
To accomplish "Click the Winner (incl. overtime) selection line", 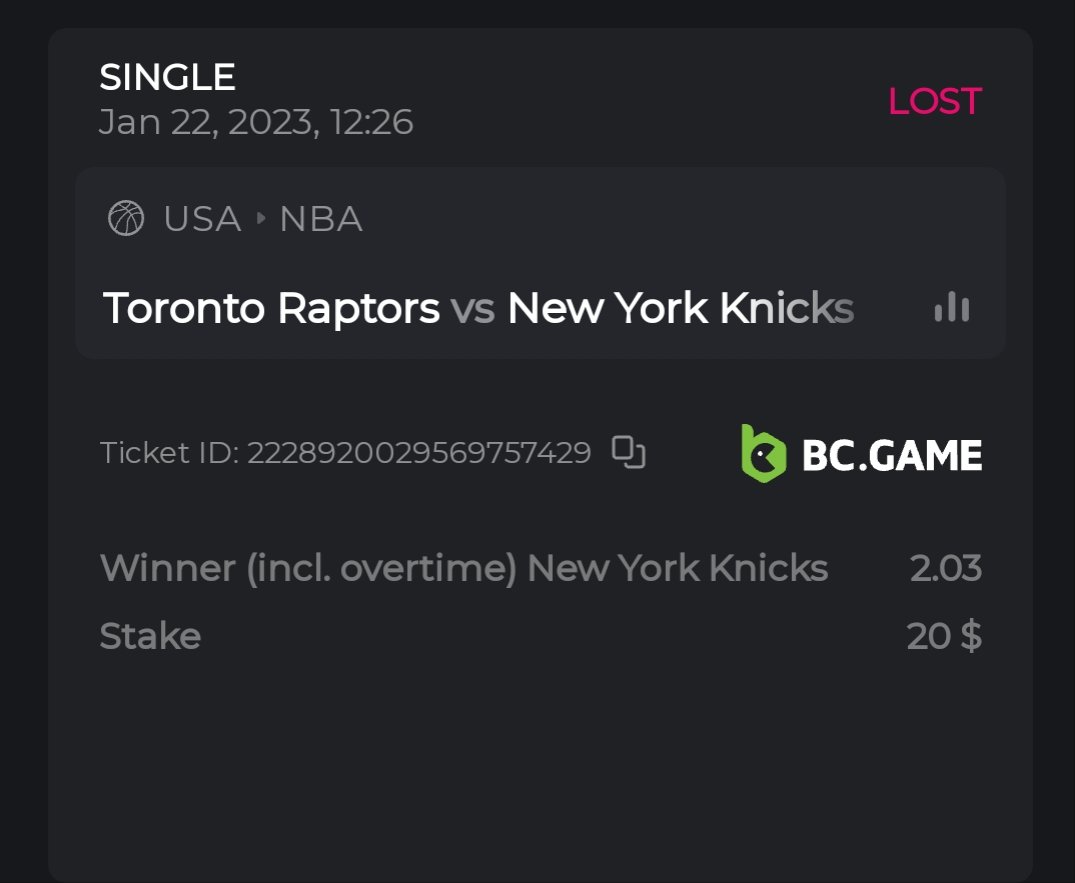I will (x=464, y=568).
